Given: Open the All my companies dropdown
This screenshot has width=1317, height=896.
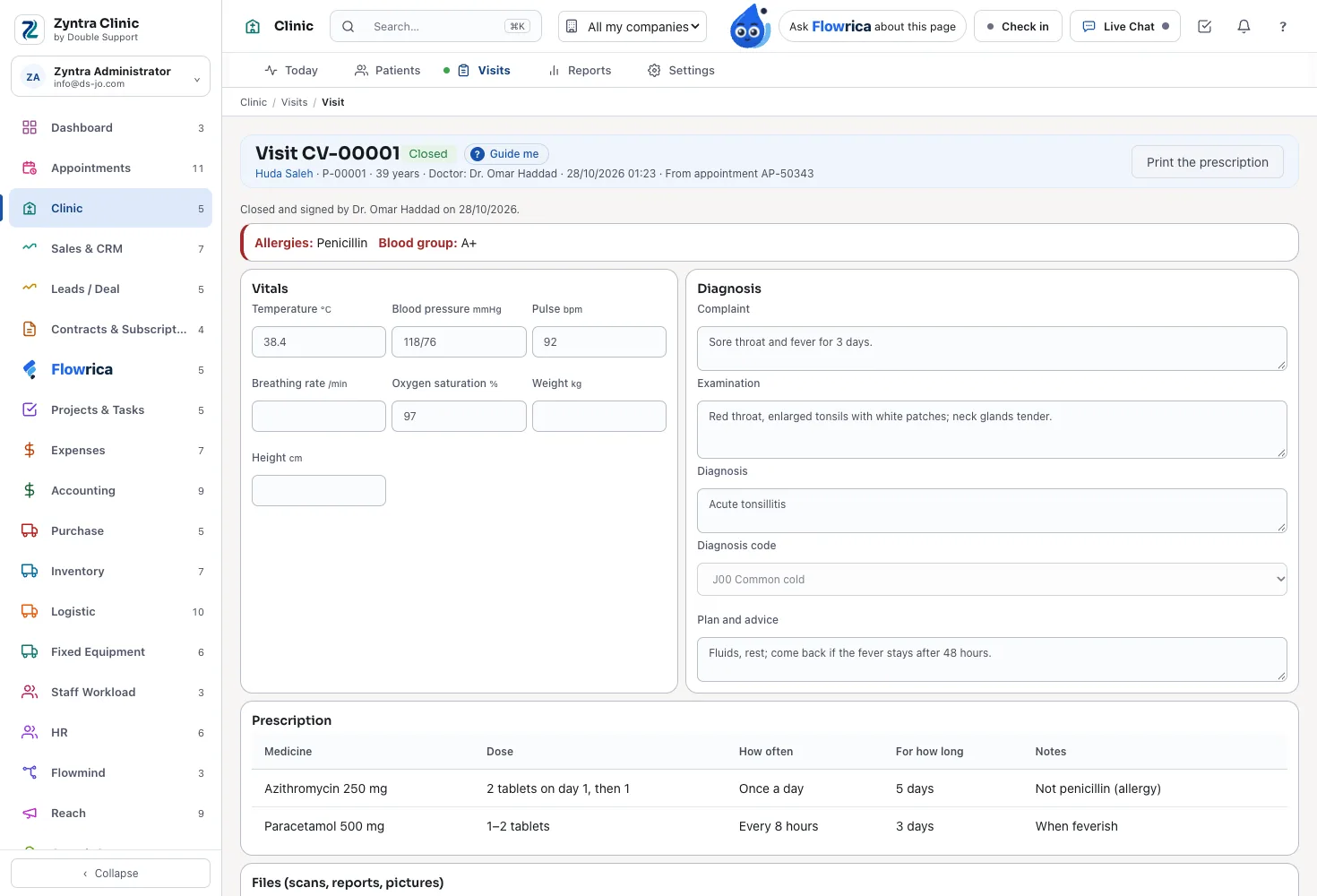Looking at the screenshot, I should coord(633,27).
